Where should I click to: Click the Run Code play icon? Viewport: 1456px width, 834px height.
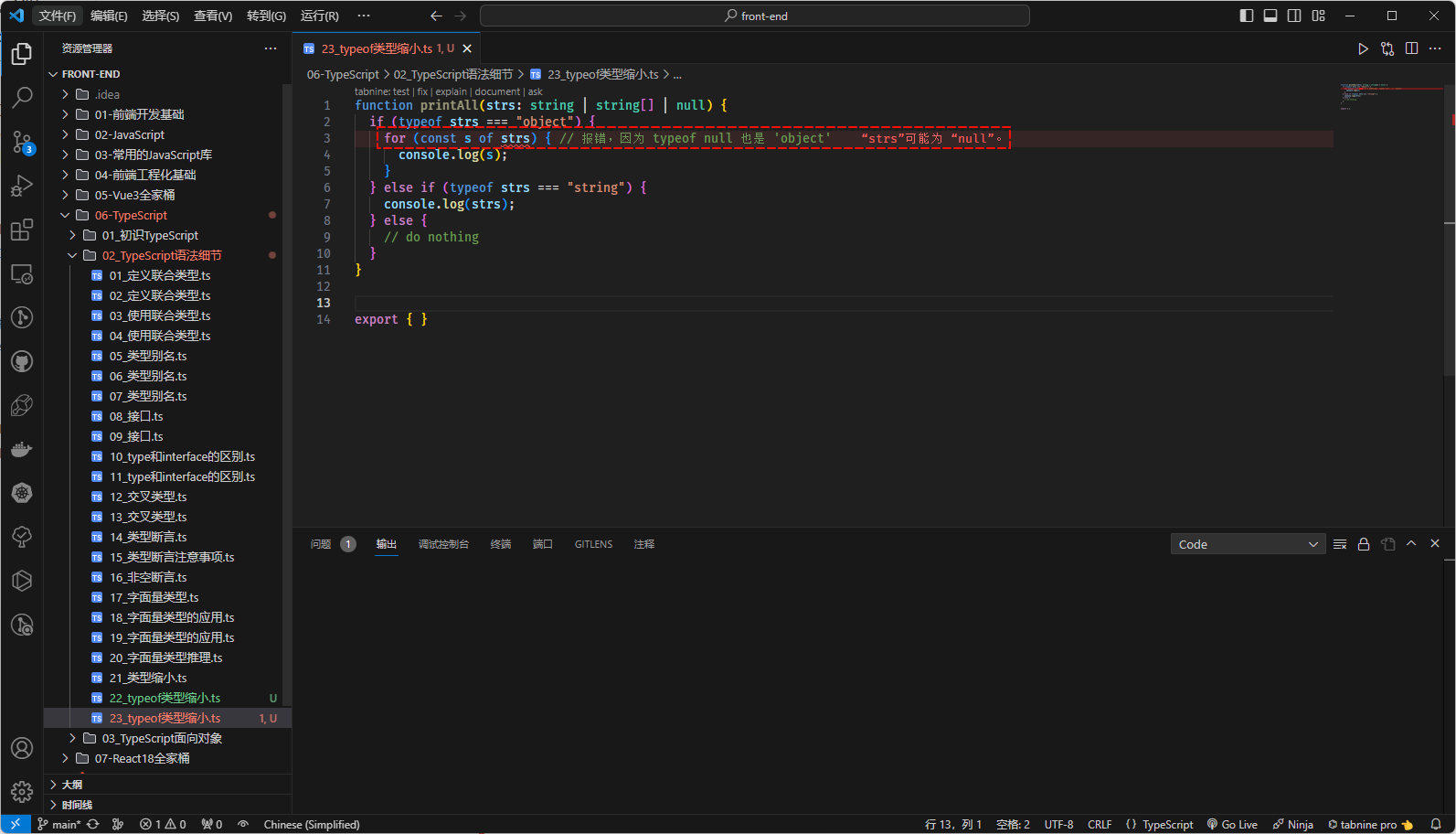(1363, 48)
